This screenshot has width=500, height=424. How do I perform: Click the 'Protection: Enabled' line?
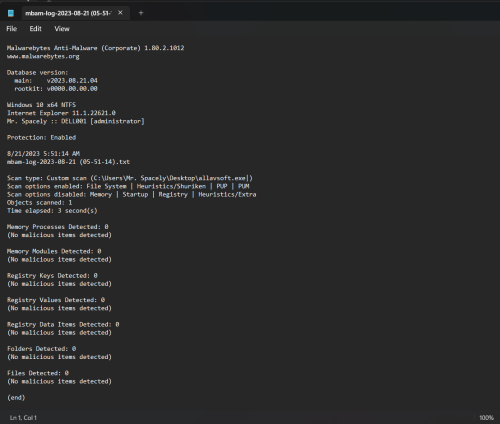click(41, 137)
